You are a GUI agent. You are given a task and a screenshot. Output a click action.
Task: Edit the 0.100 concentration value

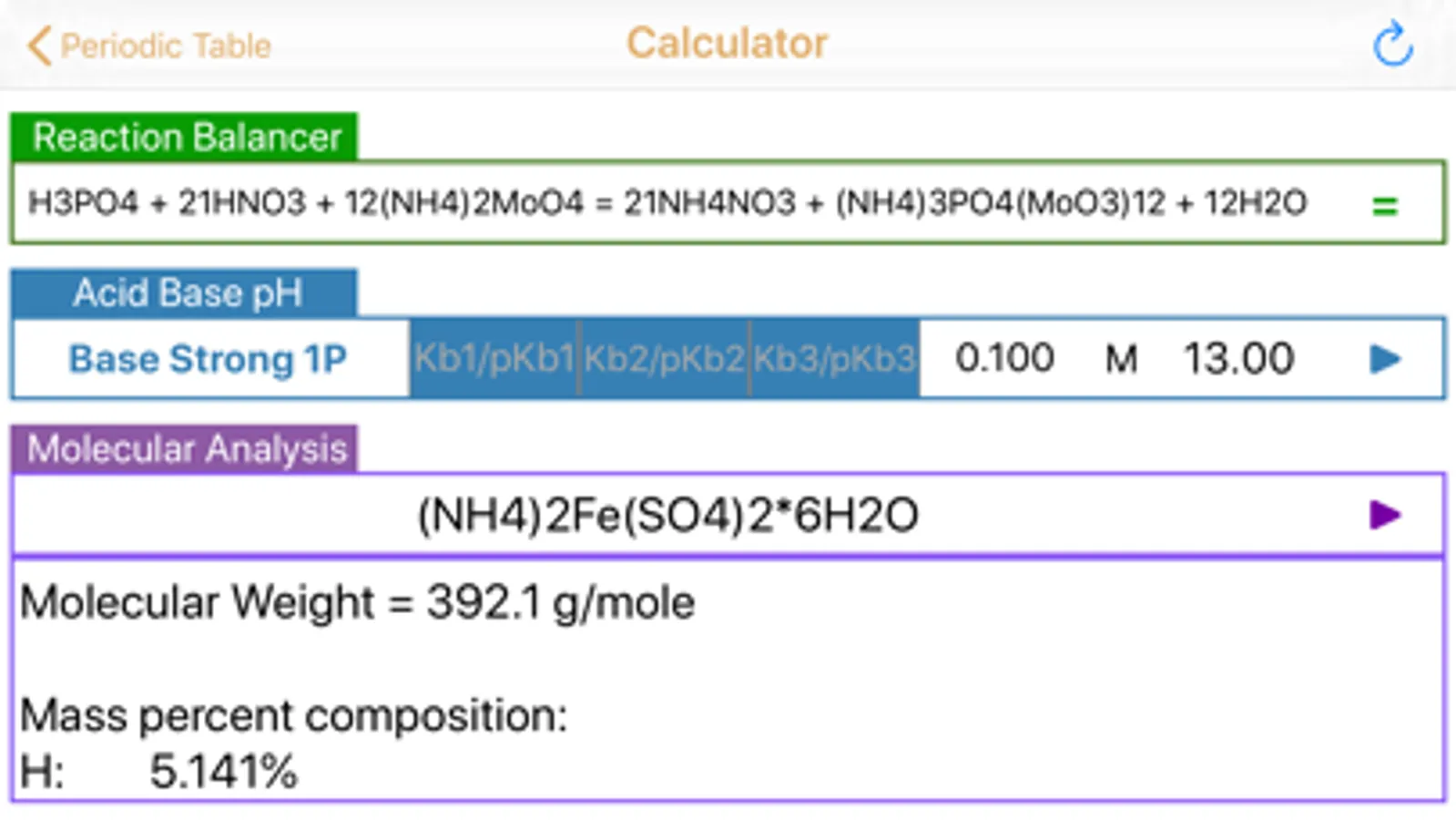[x=1004, y=359]
